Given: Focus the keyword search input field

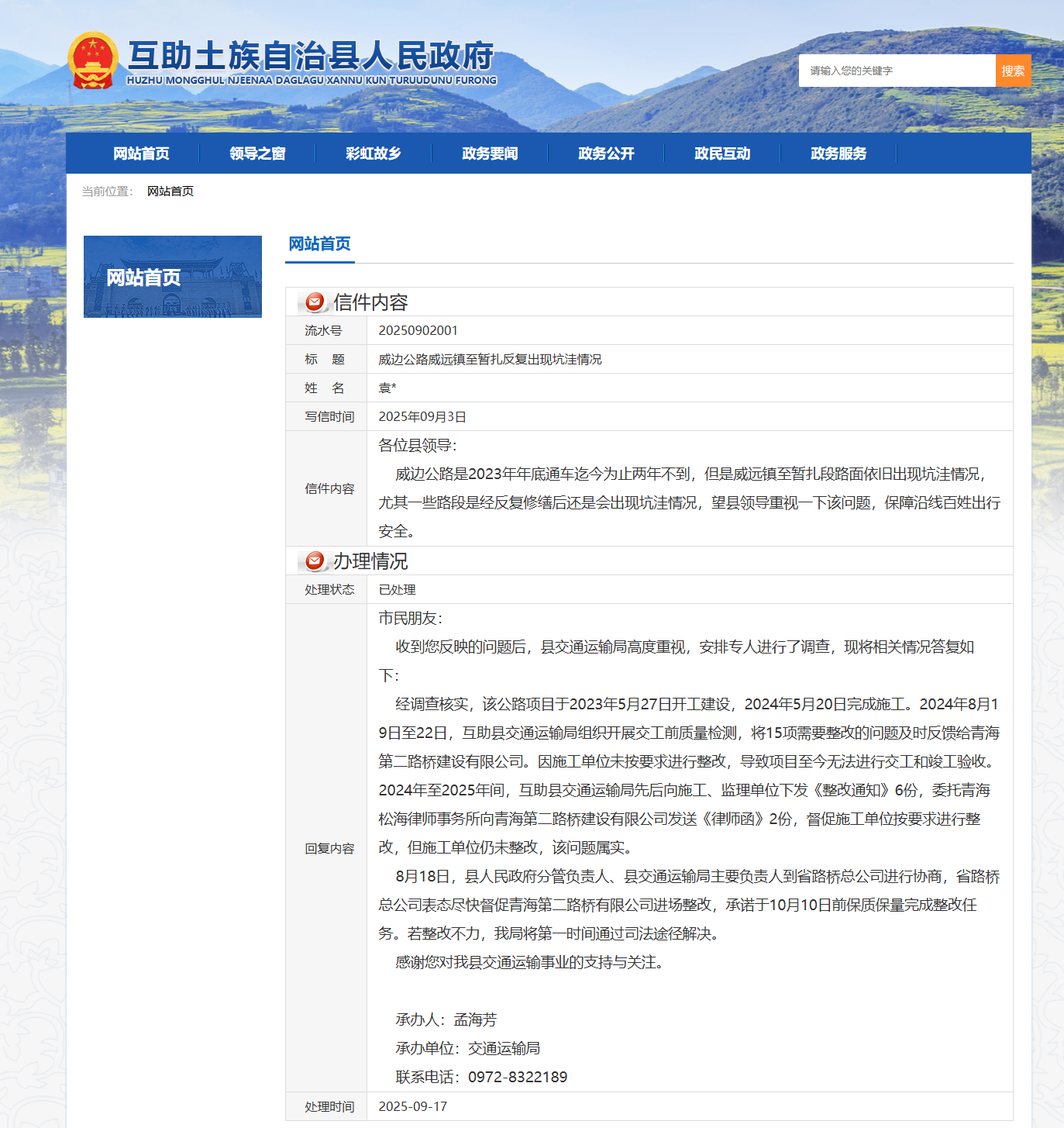Looking at the screenshot, I should 897,71.
